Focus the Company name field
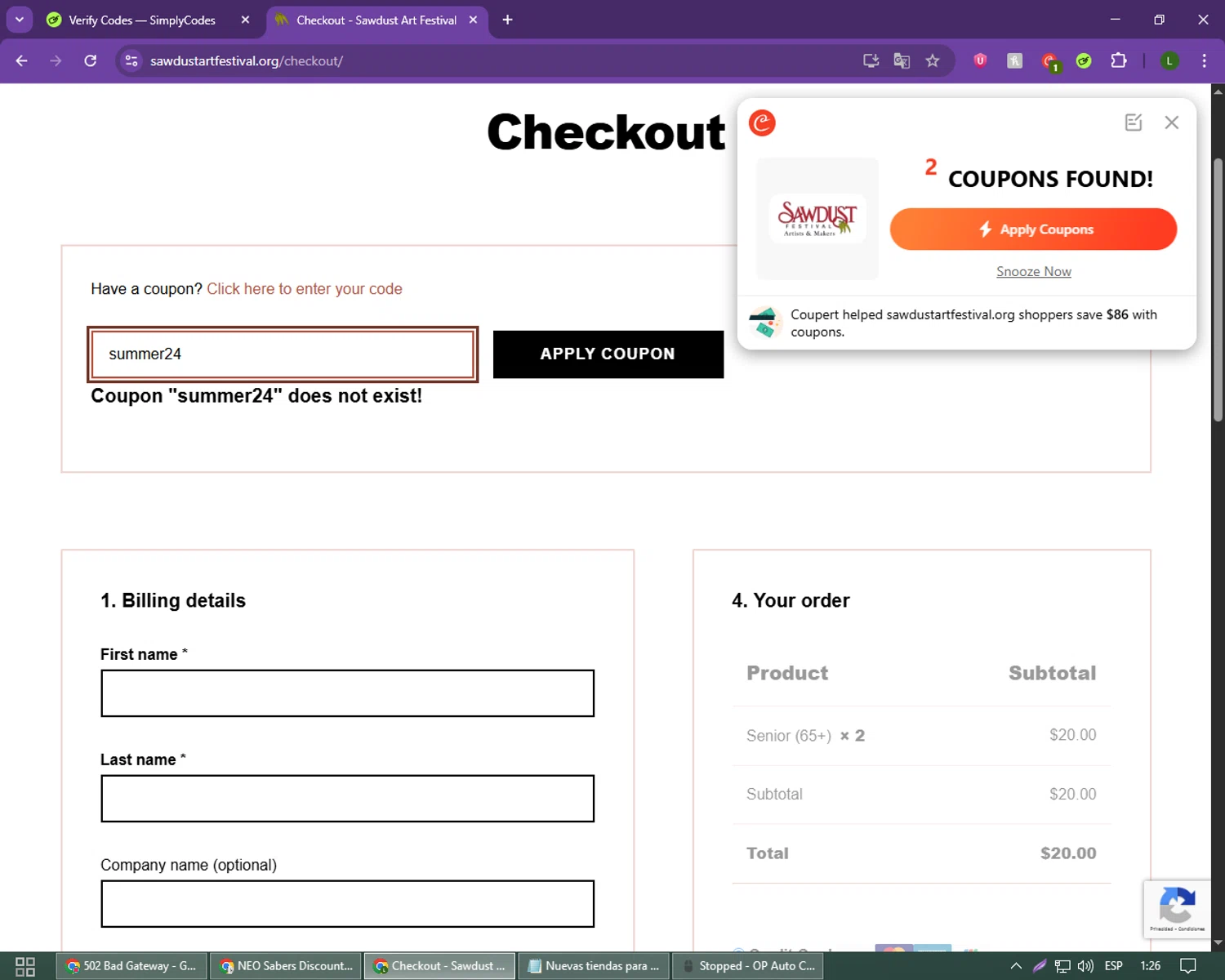 pyautogui.click(x=348, y=904)
